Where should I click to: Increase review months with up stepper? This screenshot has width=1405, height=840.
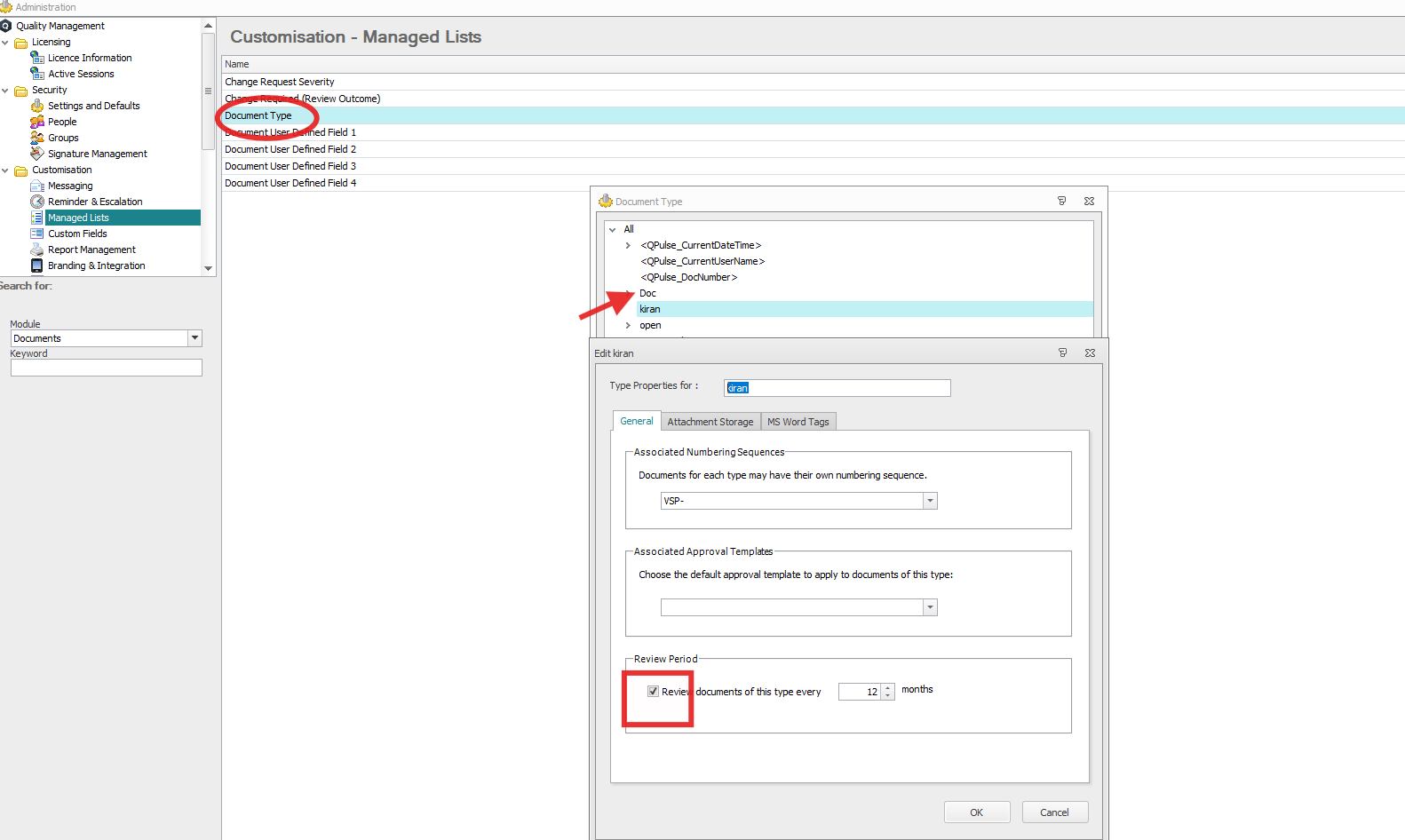tap(888, 688)
